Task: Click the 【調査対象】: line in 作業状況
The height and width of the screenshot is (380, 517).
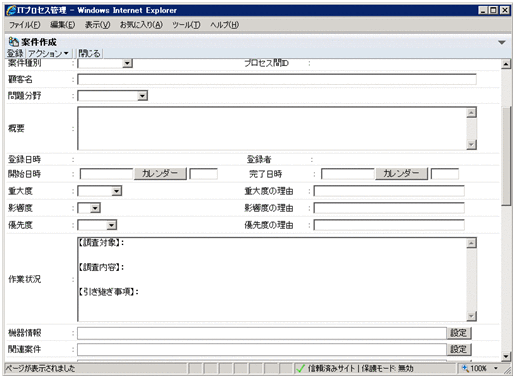Action: (x=101, y=243)
